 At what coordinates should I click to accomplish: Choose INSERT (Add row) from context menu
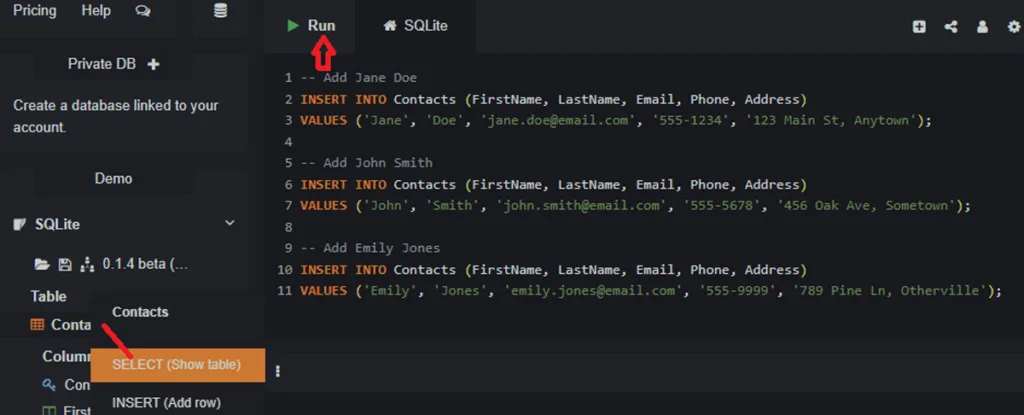coord(166,403)
